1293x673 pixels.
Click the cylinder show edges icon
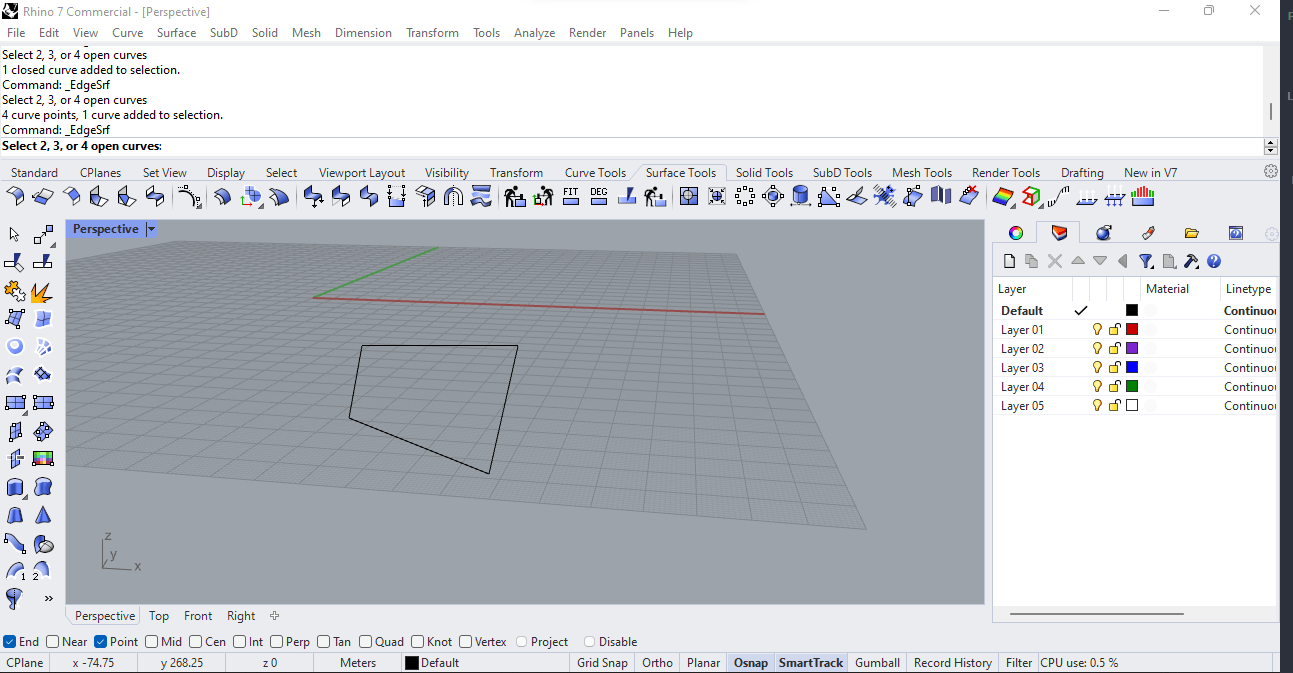pos(800,195)
